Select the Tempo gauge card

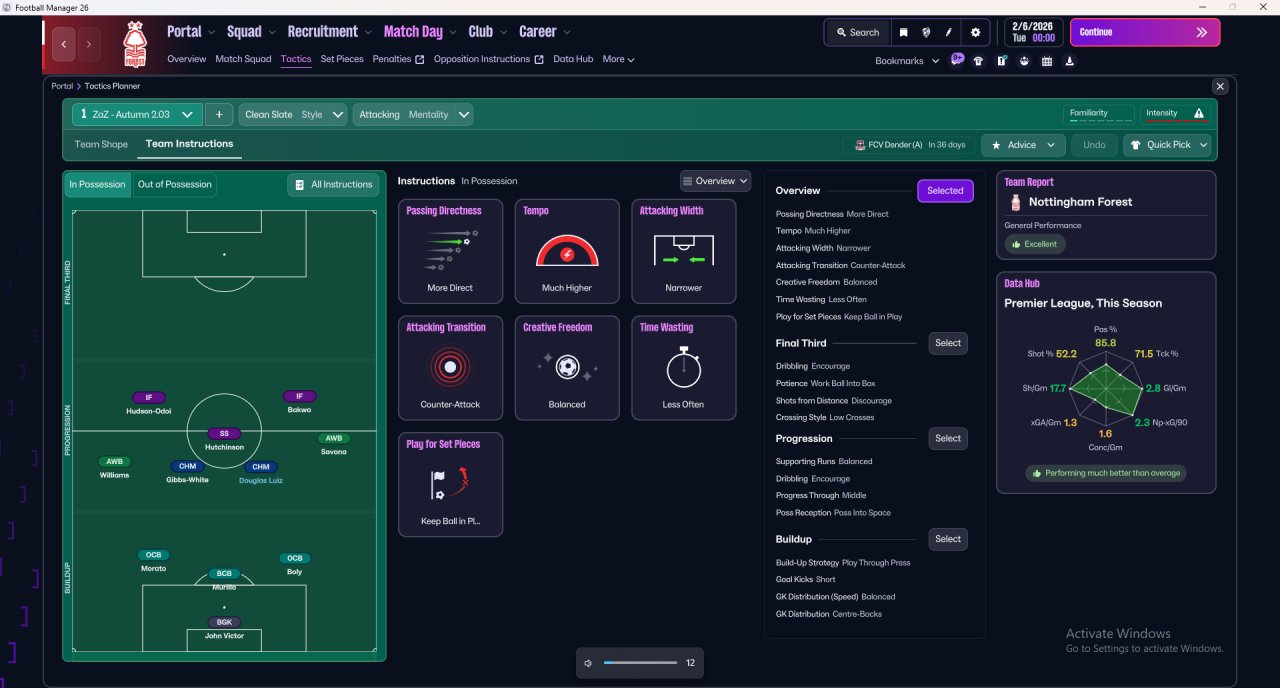567,251
